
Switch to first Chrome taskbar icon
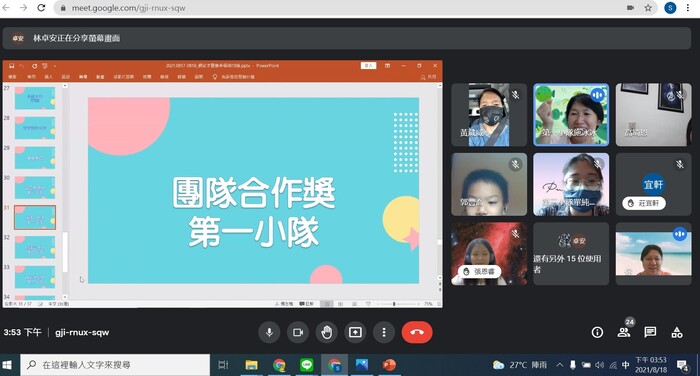(279, 365)
